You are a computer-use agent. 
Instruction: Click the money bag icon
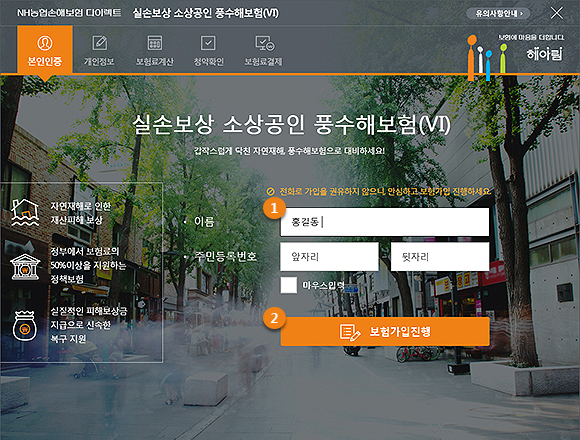tap(25, 325)
